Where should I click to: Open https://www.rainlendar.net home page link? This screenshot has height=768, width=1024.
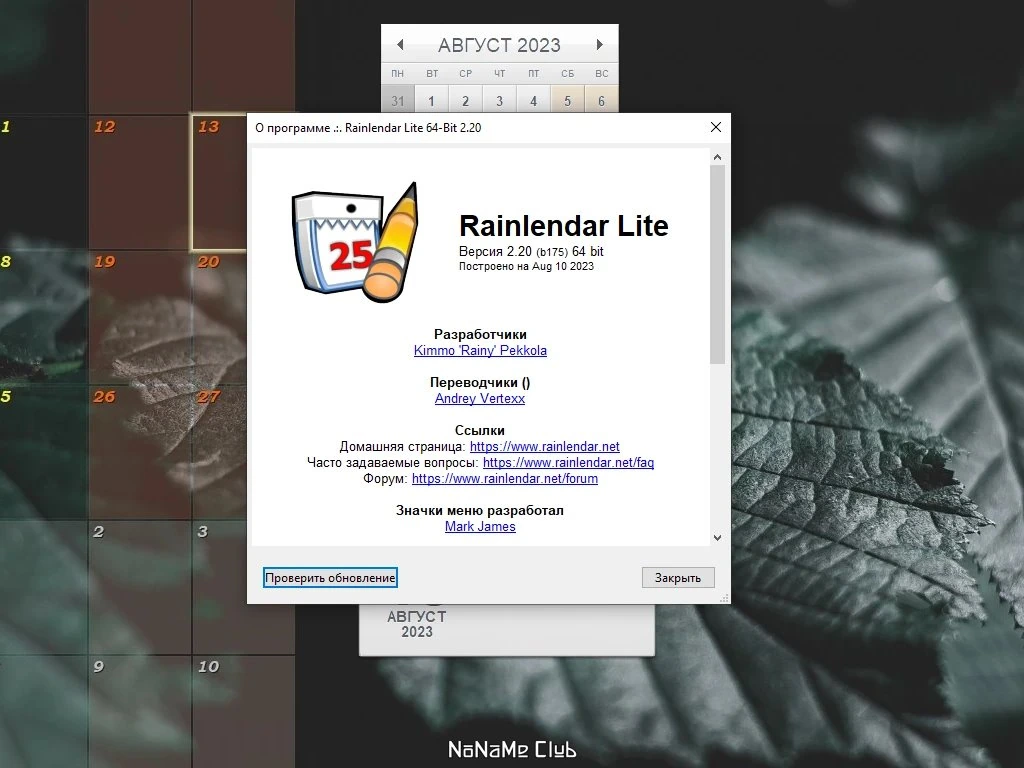pyautogui.click(x=545, y=447)
